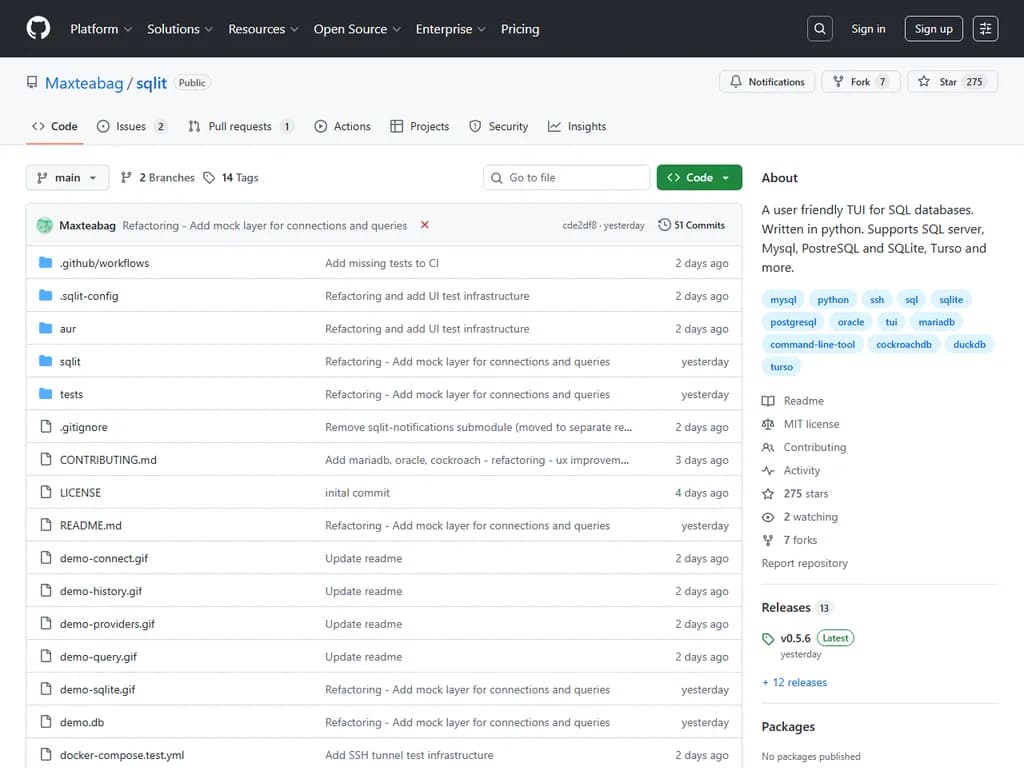Click the GitHub logo in the navbar

click(37, 28)
